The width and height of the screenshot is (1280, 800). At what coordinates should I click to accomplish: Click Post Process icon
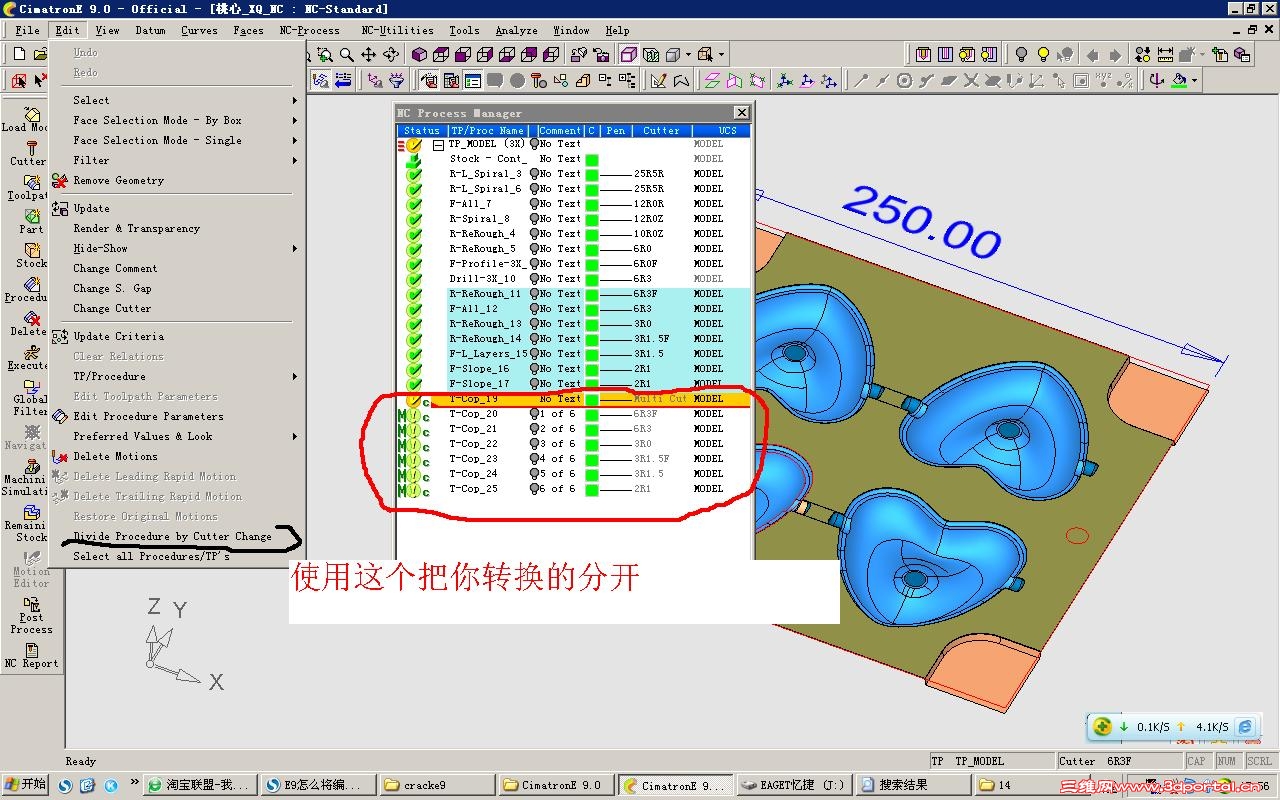pyautogui.click(x=31, y=604)
